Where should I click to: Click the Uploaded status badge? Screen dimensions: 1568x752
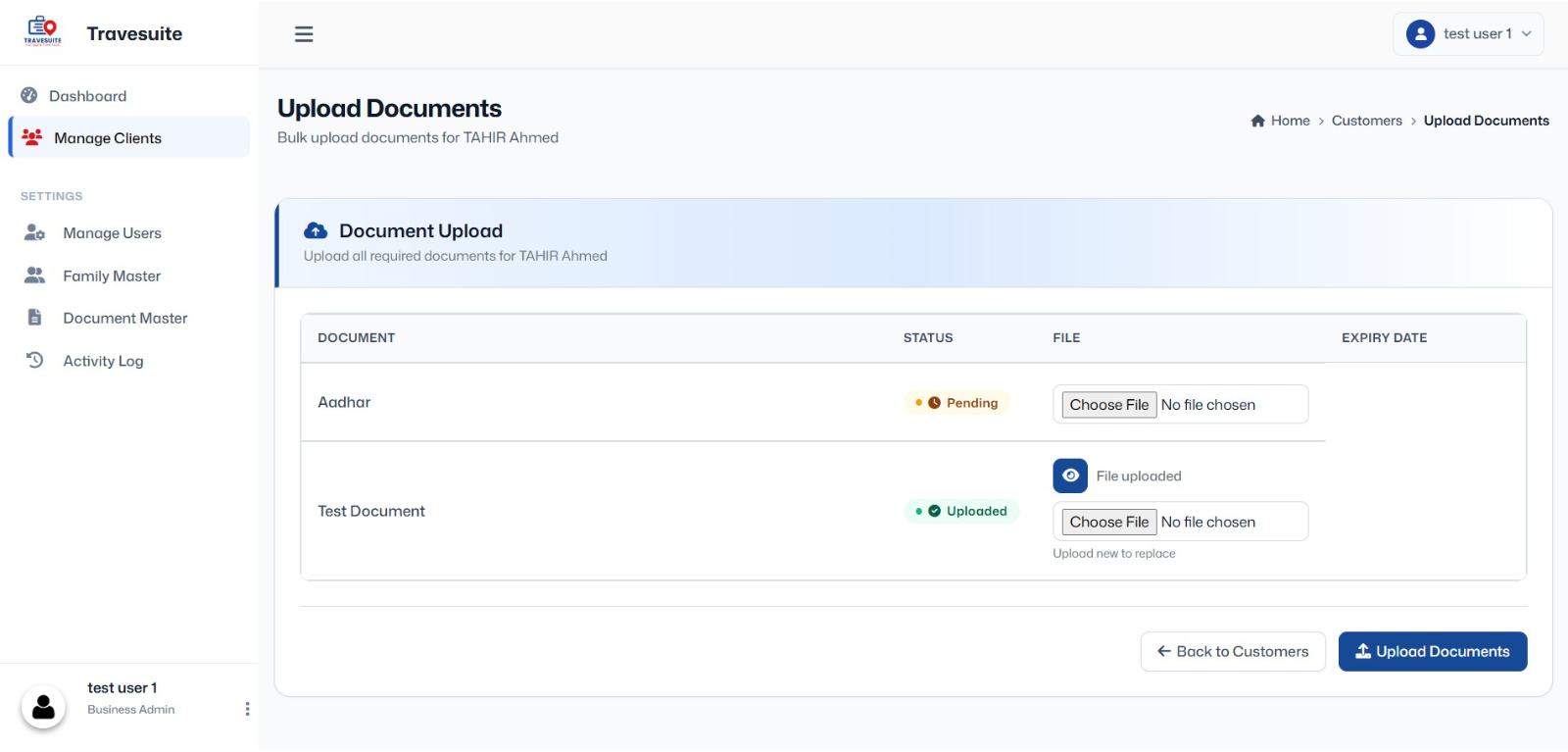point(961,511)
